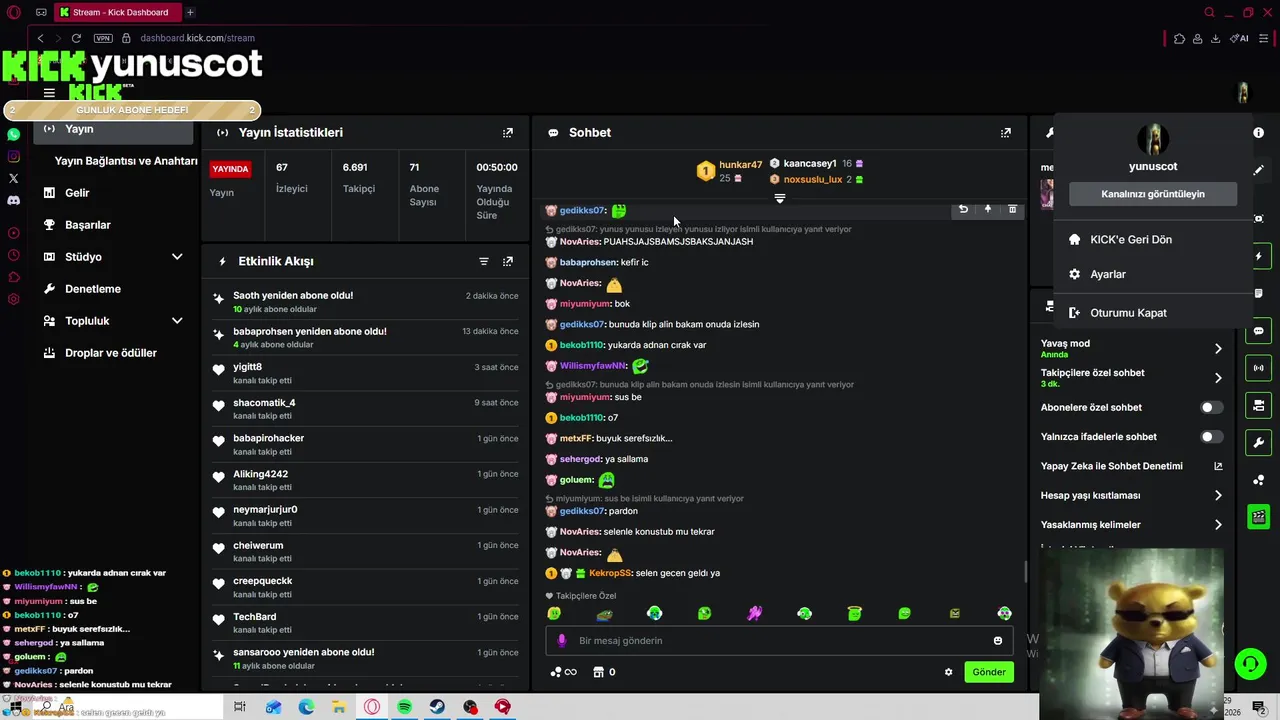Open the Etkinlik Akışı filter icon
The height and width of the screenshot is (720, 1280).
484,261
